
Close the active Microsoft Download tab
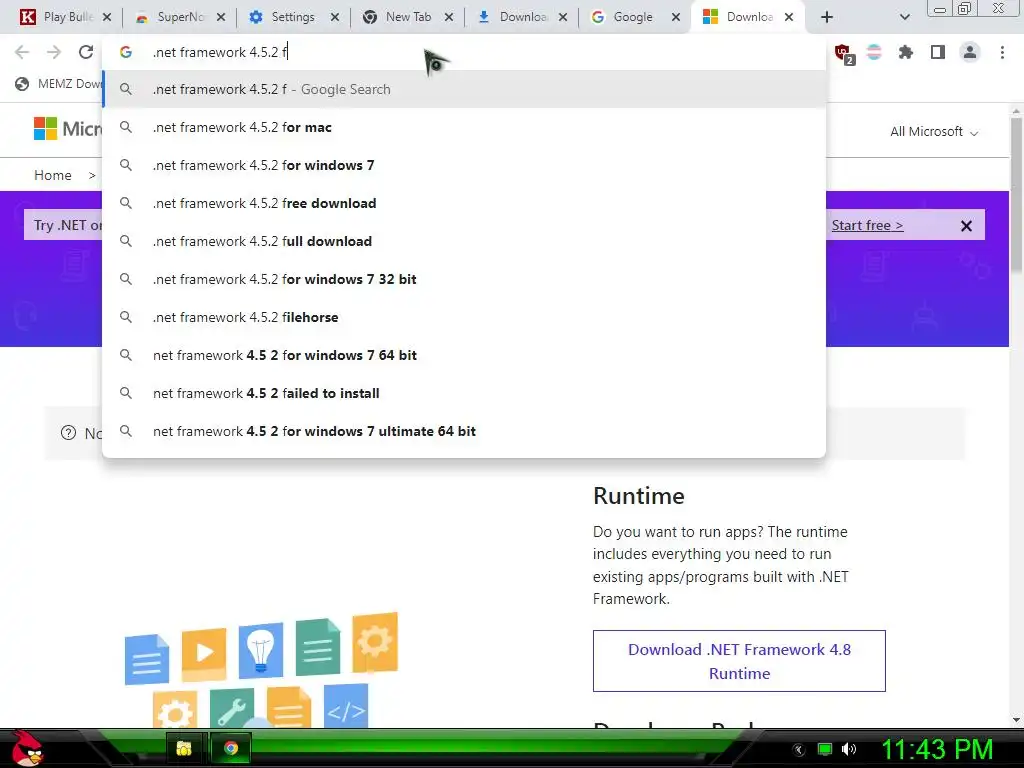click(789, 17)
